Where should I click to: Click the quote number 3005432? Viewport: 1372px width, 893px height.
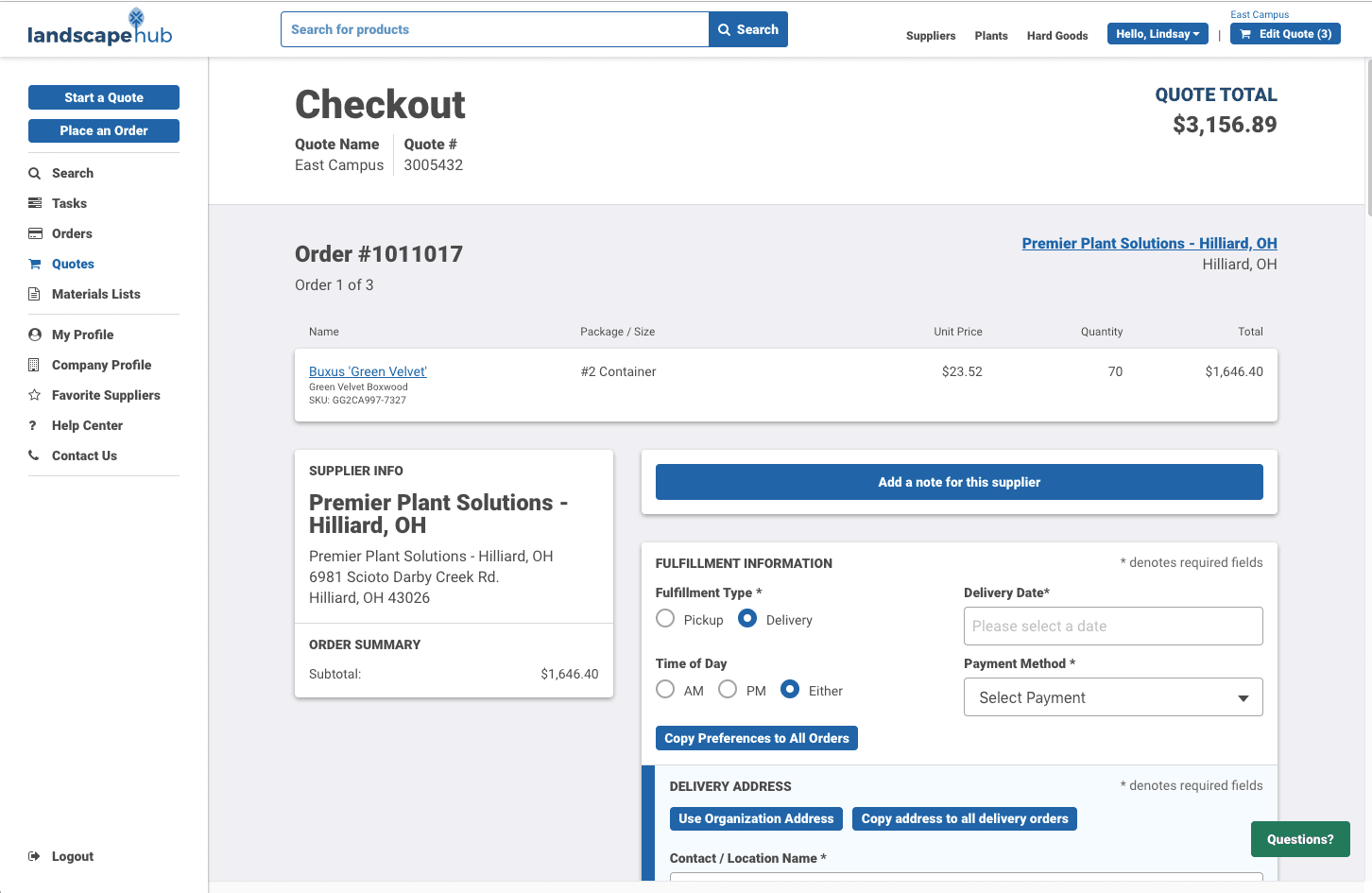433,164
